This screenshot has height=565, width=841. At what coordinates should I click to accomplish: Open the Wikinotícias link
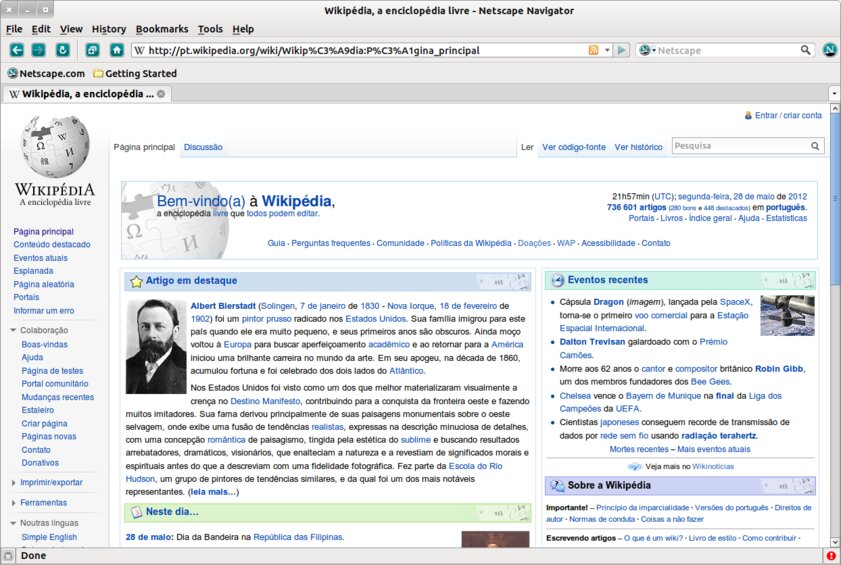[x=713, y=466]
